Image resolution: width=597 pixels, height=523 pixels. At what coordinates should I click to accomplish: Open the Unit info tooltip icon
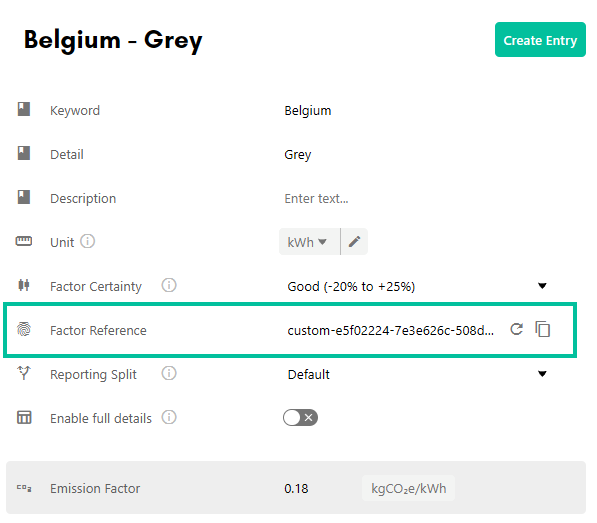tap(88, 241)
